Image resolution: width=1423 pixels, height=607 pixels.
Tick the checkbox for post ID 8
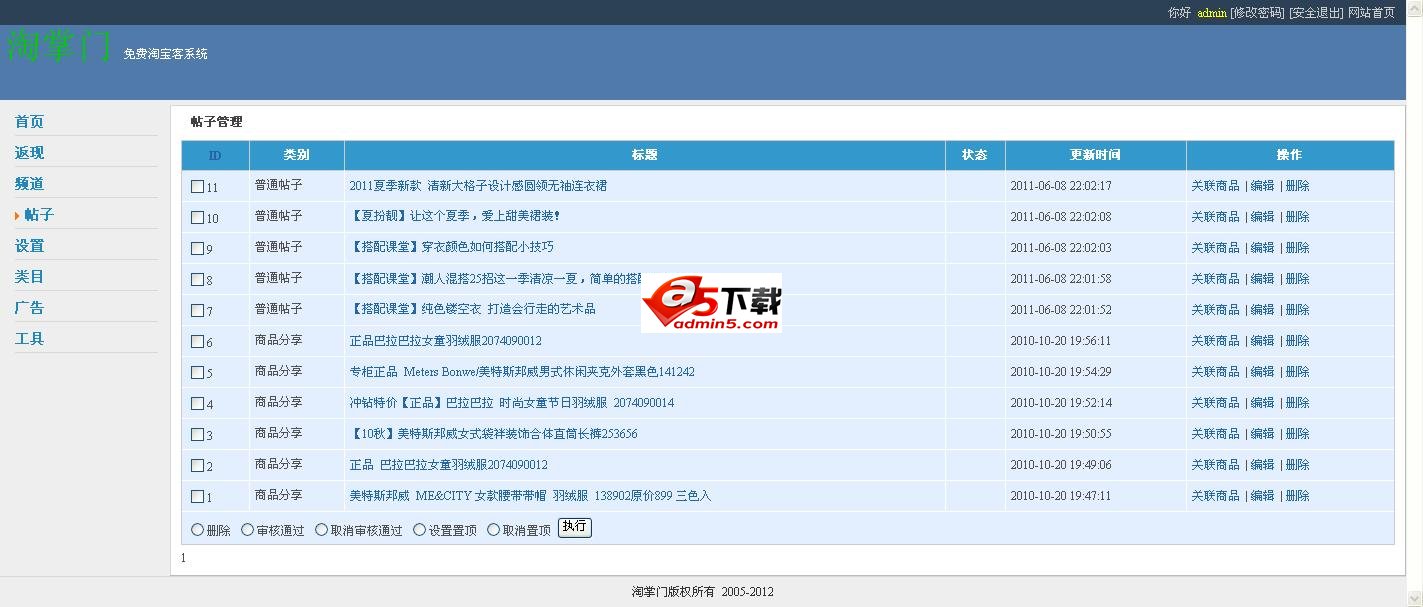[x=197, y=279]
